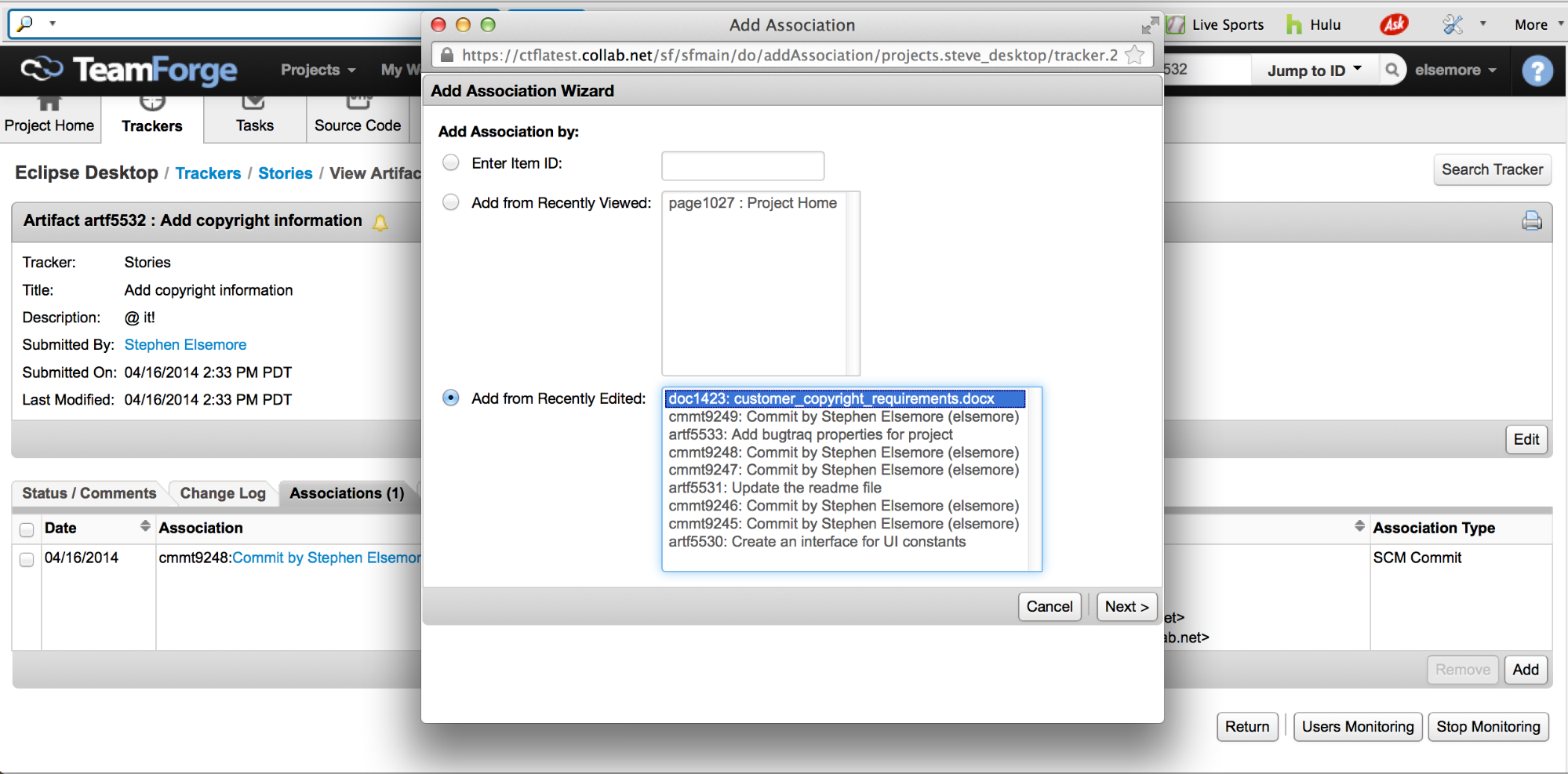The width and height of the screenshot is (1568, 774).
Task: Click the TeamForge logo
Action: pos(129,71)
